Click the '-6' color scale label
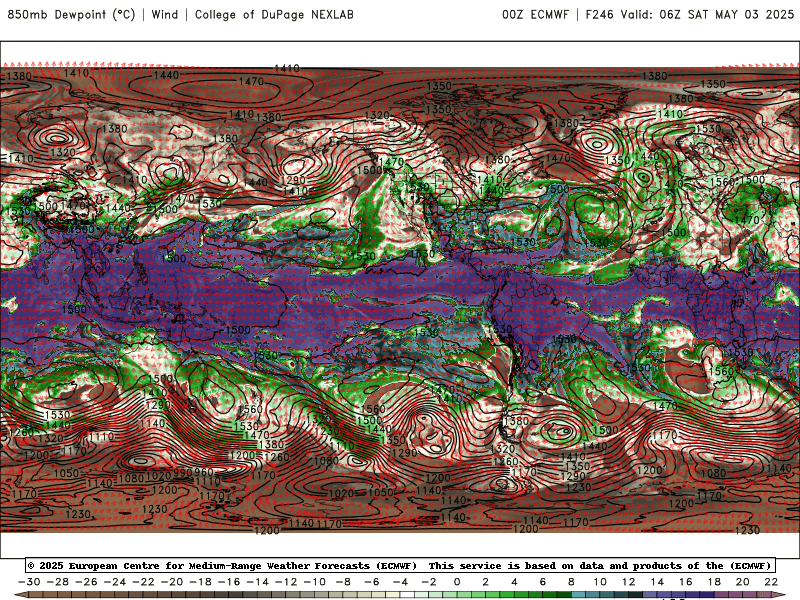This screenshot has height=600, width=800. 371,582
